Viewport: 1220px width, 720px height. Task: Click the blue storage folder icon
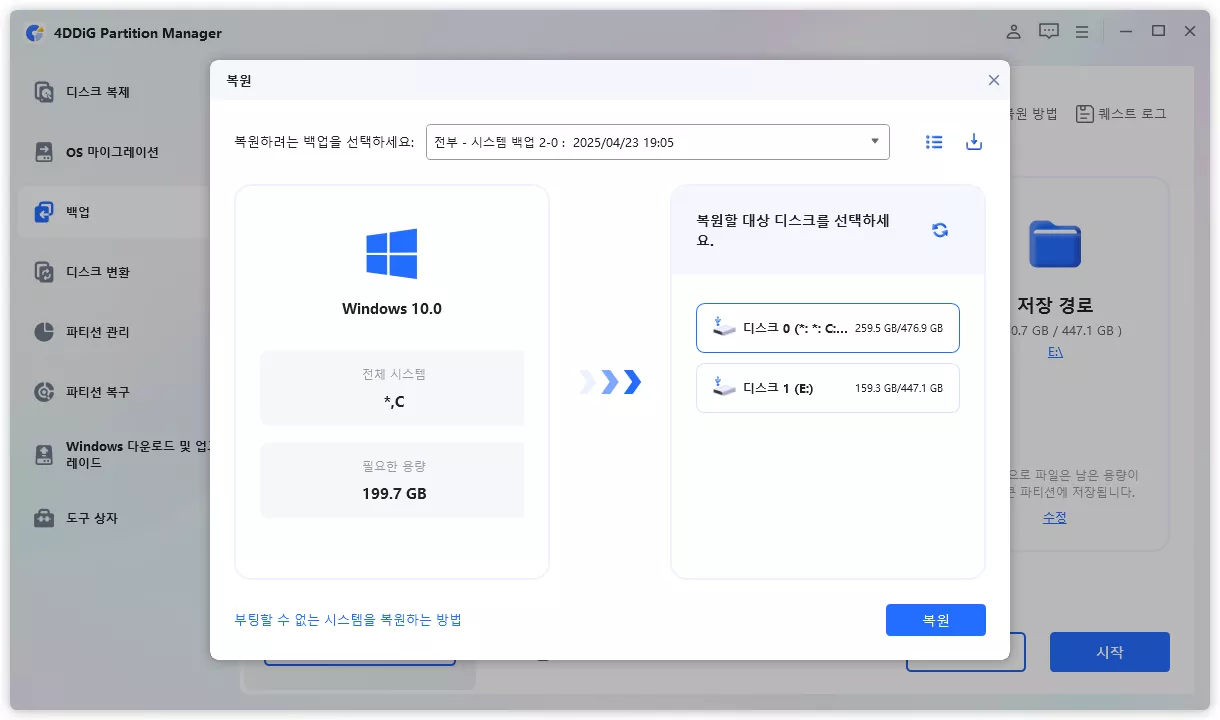[x=1055, y=244]
